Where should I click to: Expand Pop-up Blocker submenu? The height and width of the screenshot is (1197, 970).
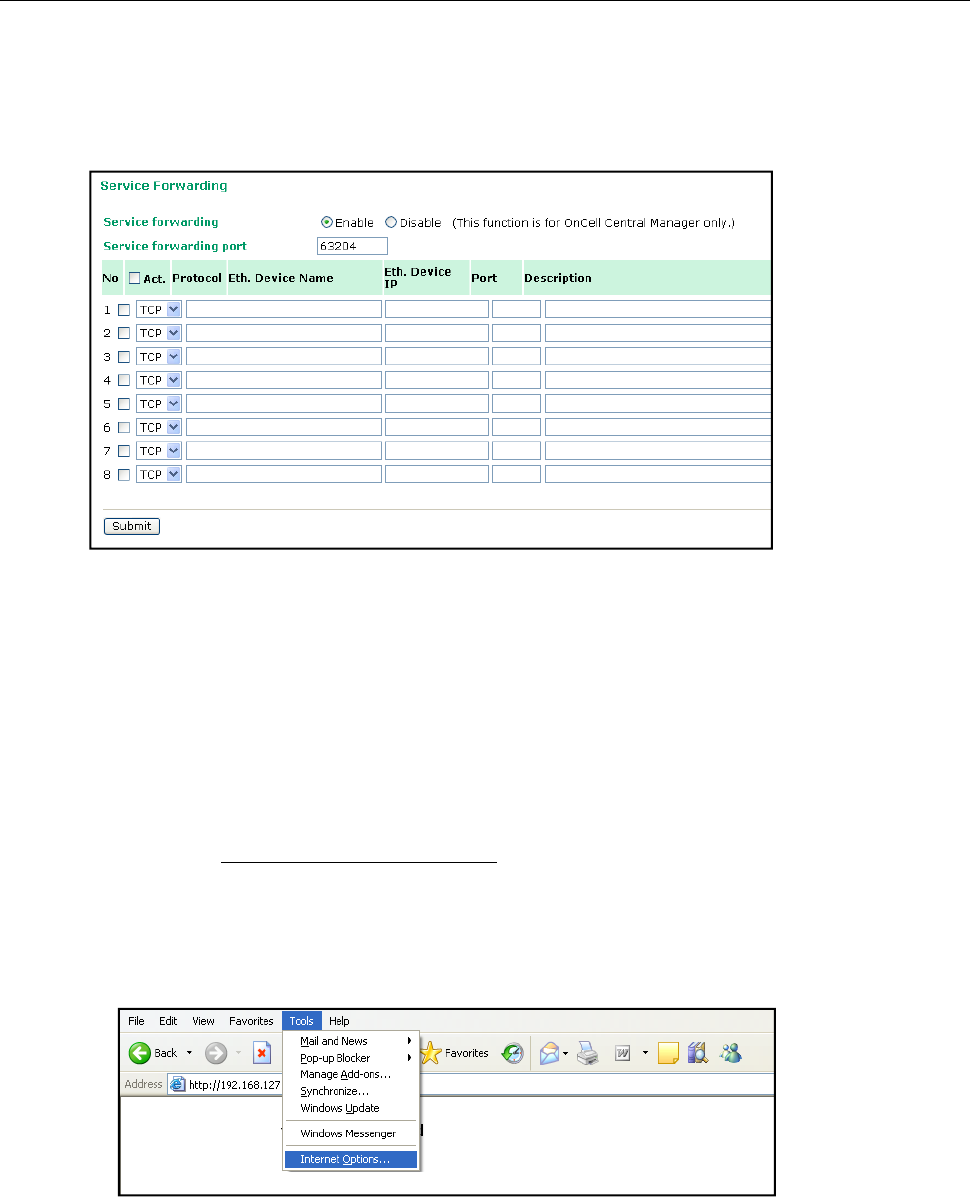(351, 1057)
